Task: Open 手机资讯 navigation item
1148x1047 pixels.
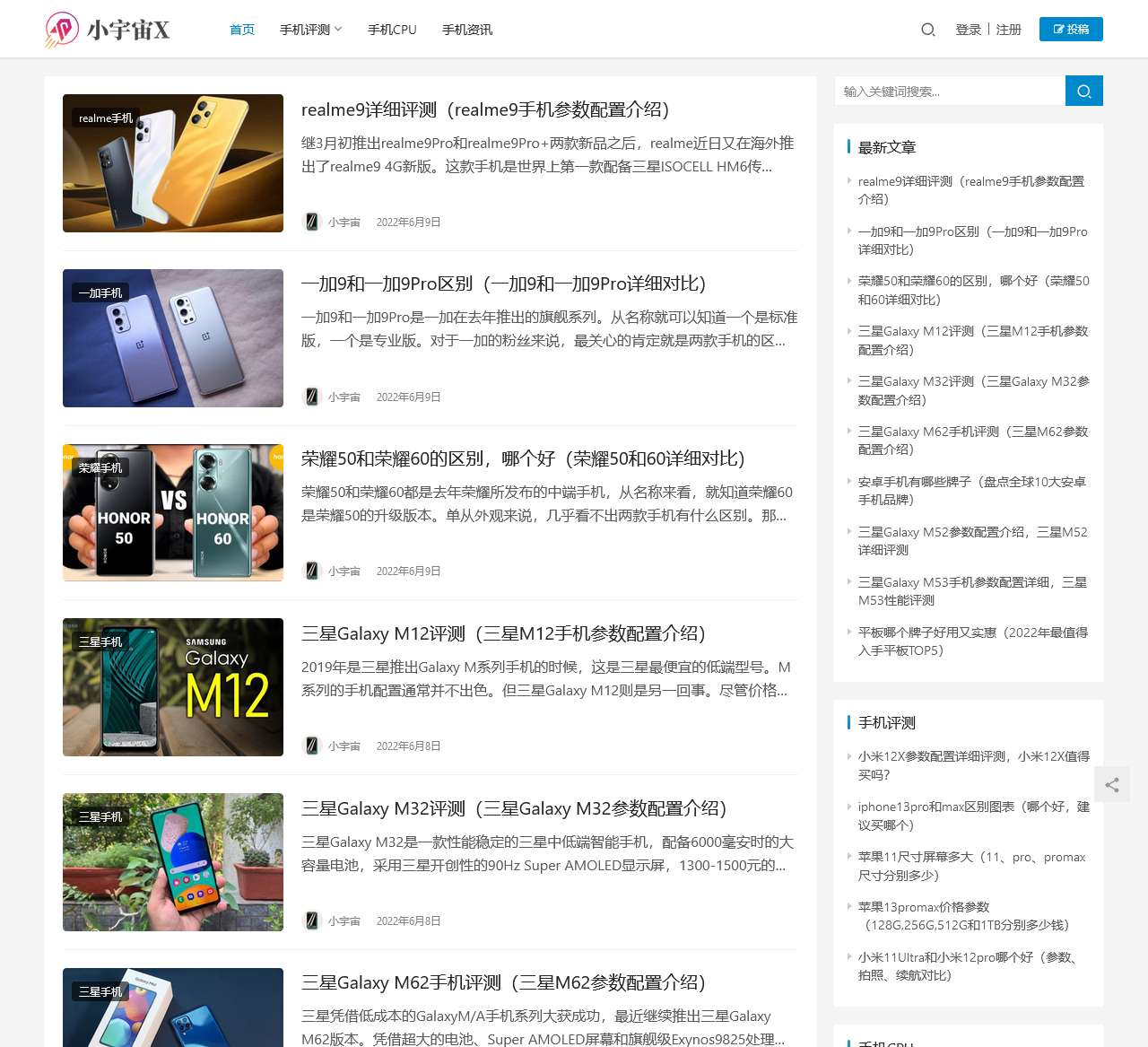Action: click(x=467, y=30)
